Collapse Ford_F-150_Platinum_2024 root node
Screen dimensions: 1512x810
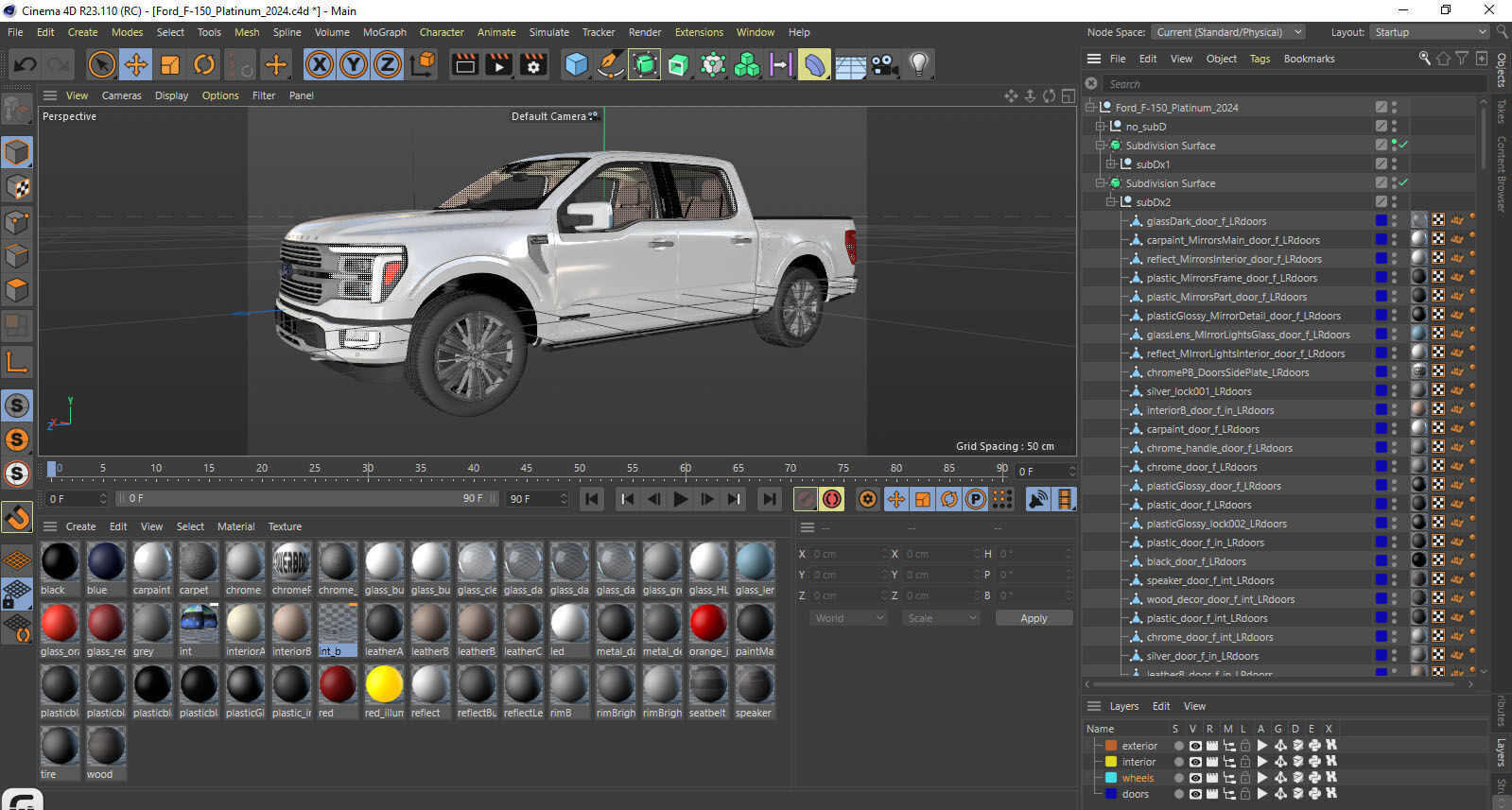click(x=1090, y=108)
